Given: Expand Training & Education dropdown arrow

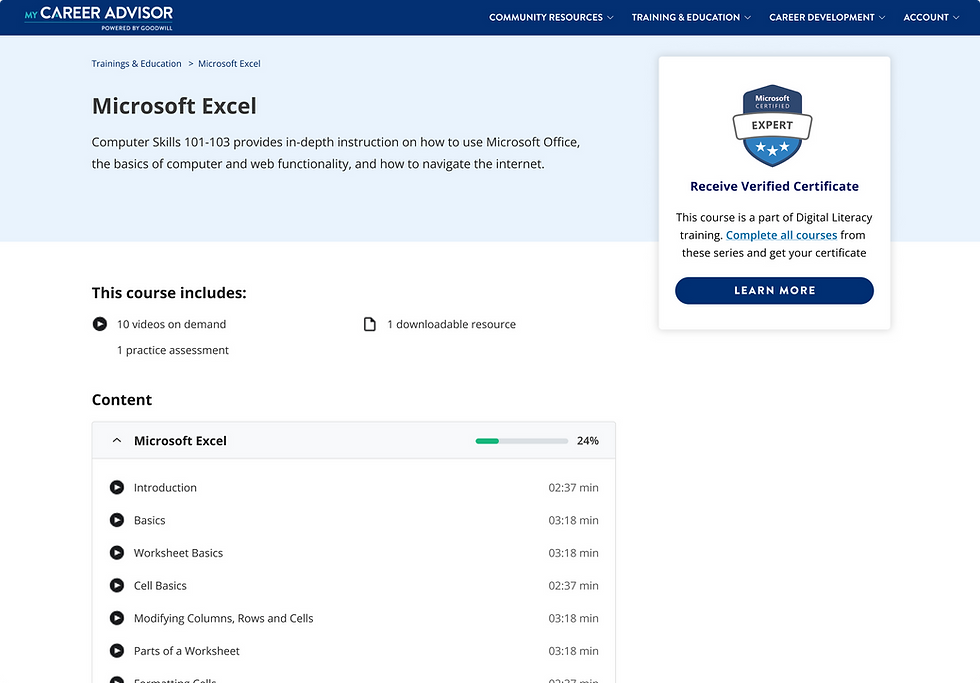Looking at the screenshot, I should point(748,17).
